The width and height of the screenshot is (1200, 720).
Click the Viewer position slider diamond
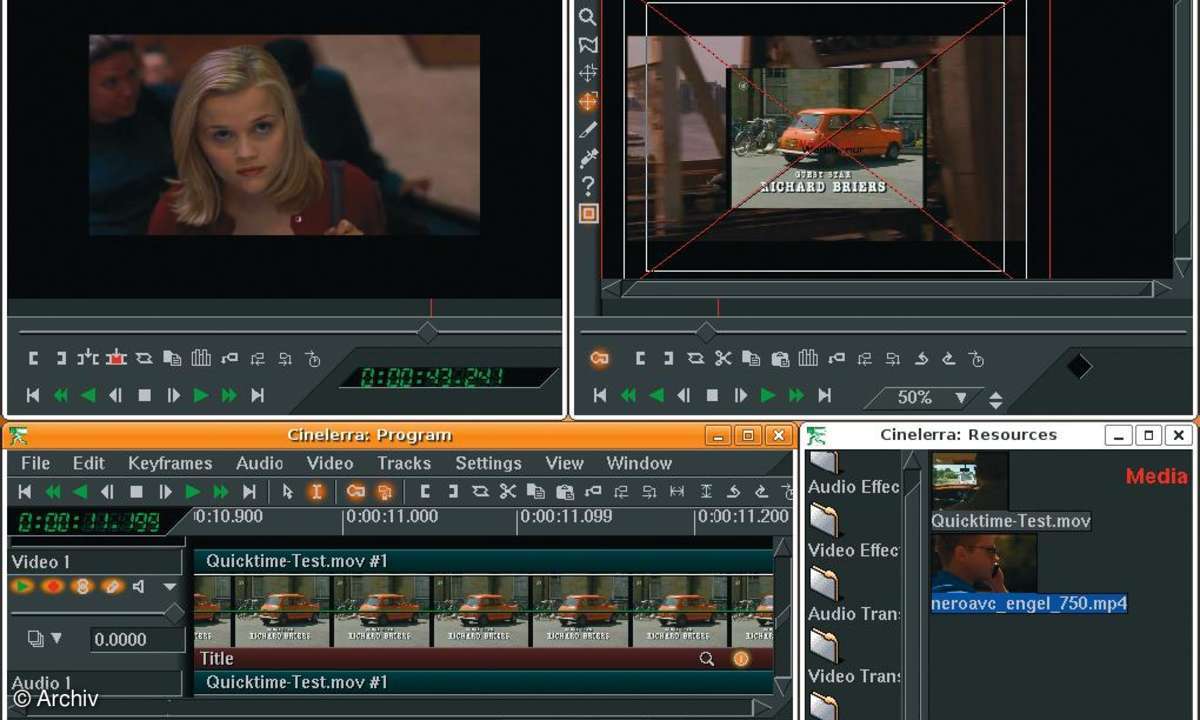coord(427,332)
